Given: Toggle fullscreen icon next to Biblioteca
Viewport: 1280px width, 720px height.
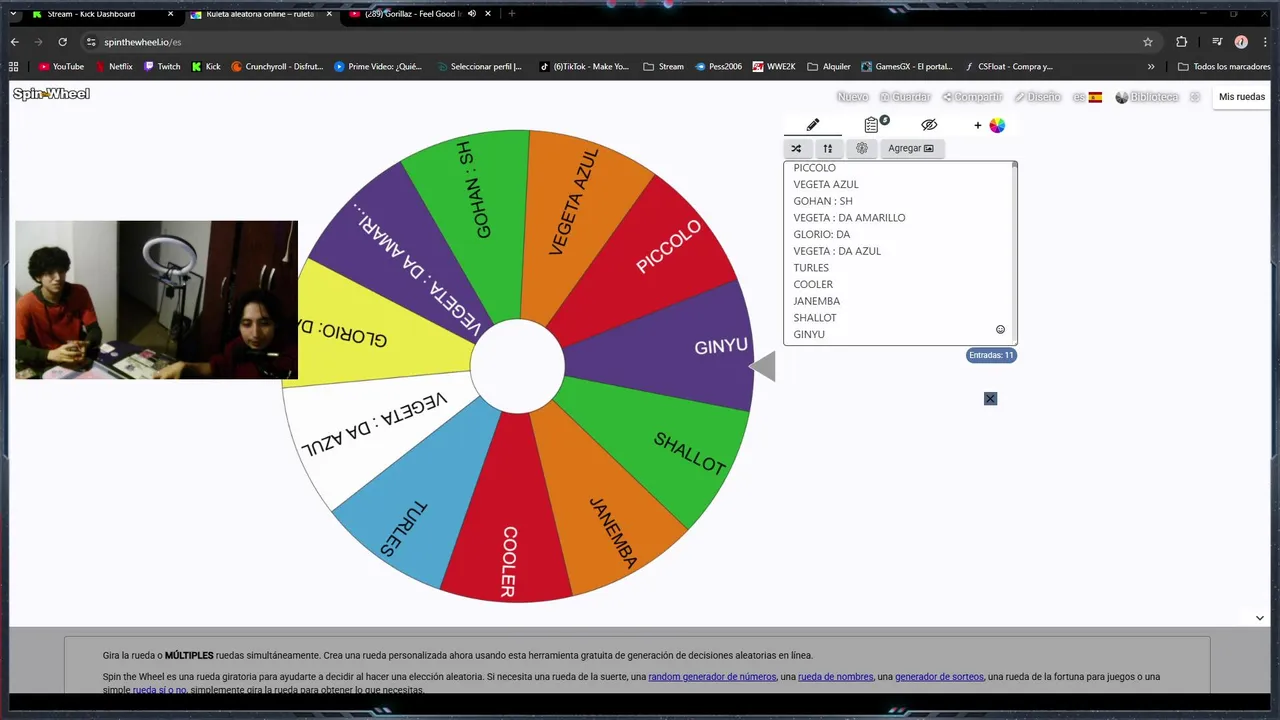Looking at the screenshot, I should coord(1195,97).
